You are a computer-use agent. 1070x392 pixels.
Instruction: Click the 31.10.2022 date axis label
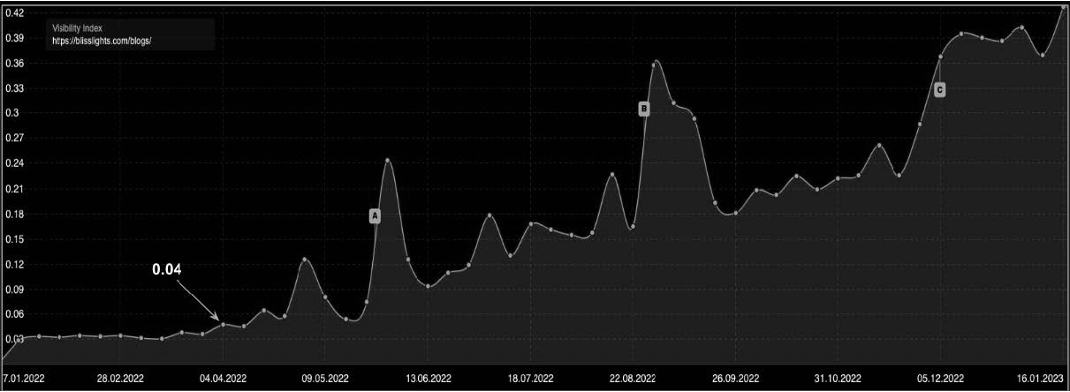click(x=837, y=377)
